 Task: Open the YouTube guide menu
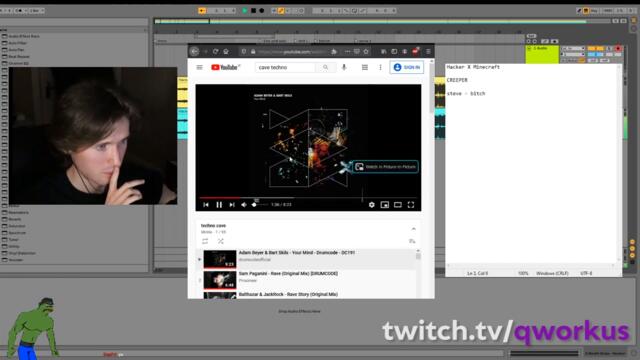pyautogui.click(x=200, y=67)
